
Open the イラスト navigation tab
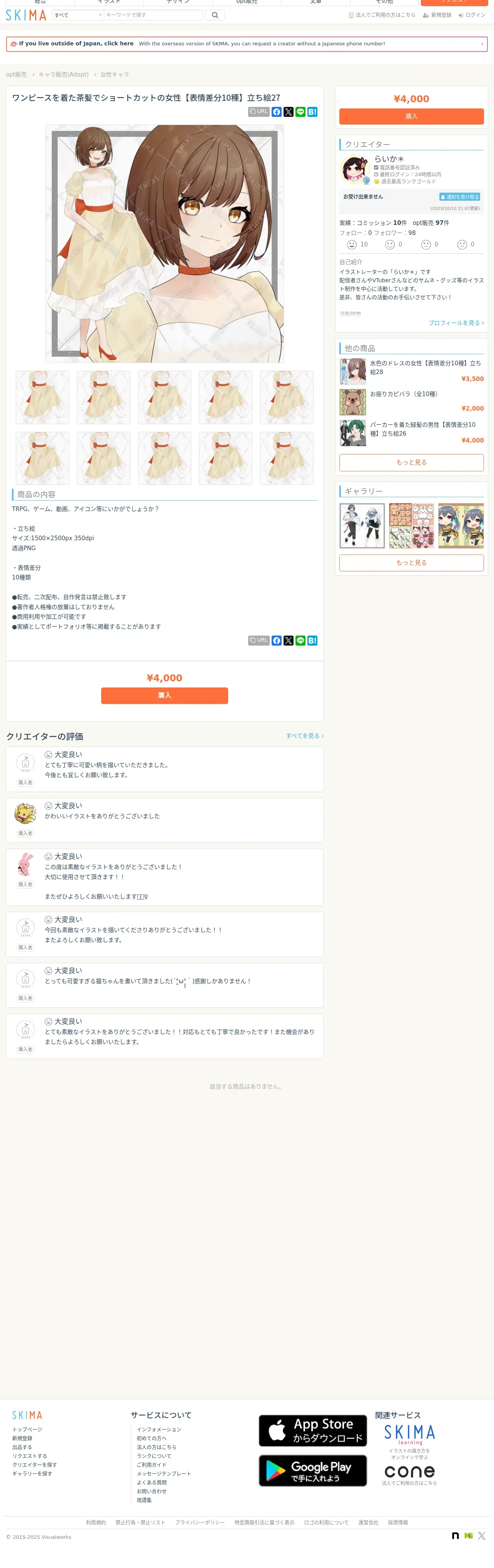pos(109,2)
